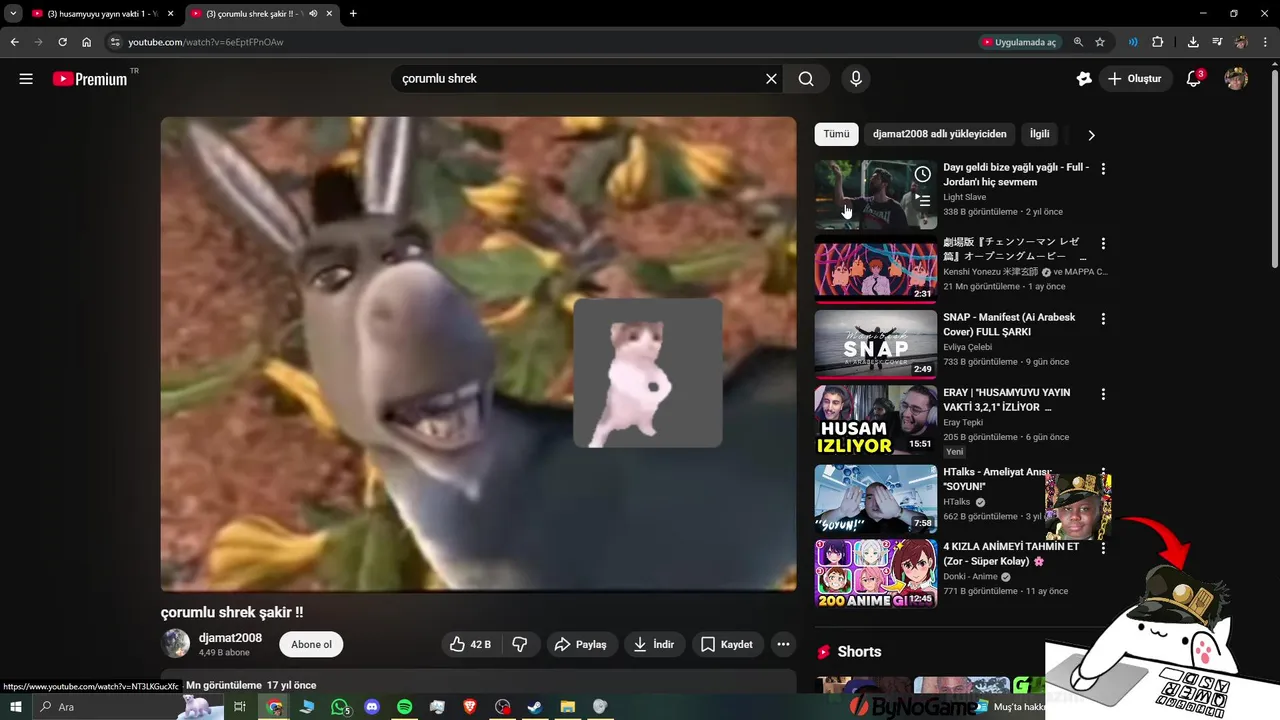Clear the search box with the X icon
Image resolution: width=1280 pixels, height=720 pixels.
pyautogui.click(x=771, y=79)
